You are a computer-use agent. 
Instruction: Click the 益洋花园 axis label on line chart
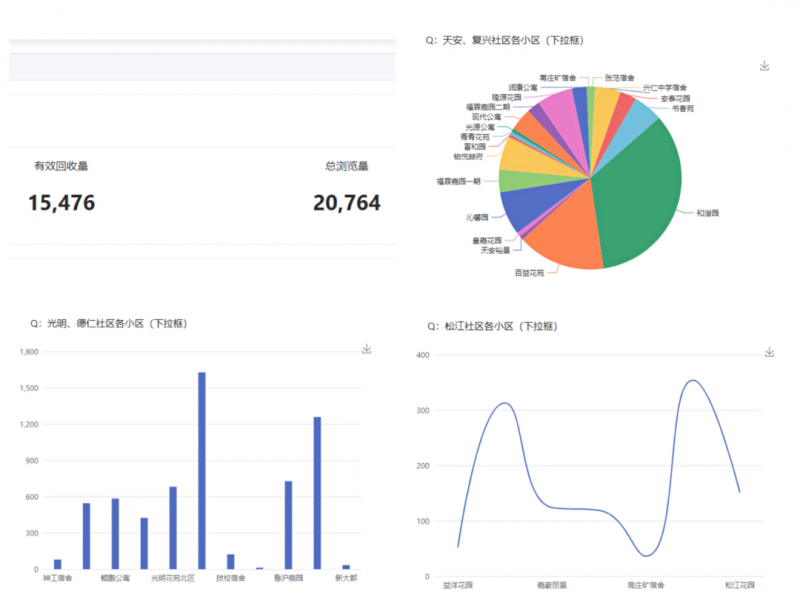click(x=456, y=585)
